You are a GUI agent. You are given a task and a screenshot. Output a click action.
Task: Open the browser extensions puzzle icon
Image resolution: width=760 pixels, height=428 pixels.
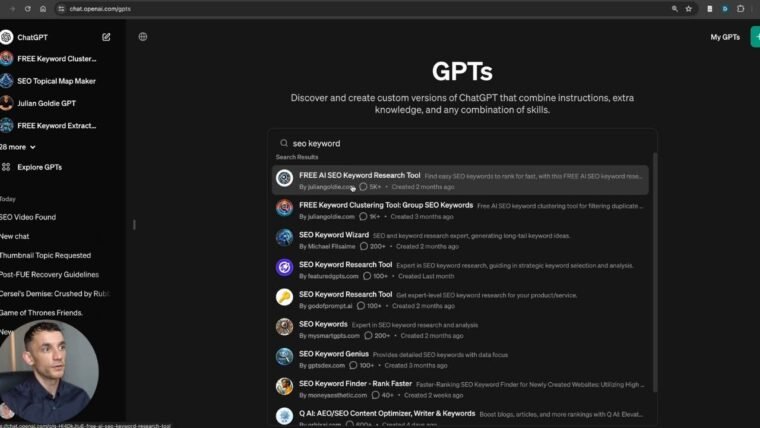740,9
